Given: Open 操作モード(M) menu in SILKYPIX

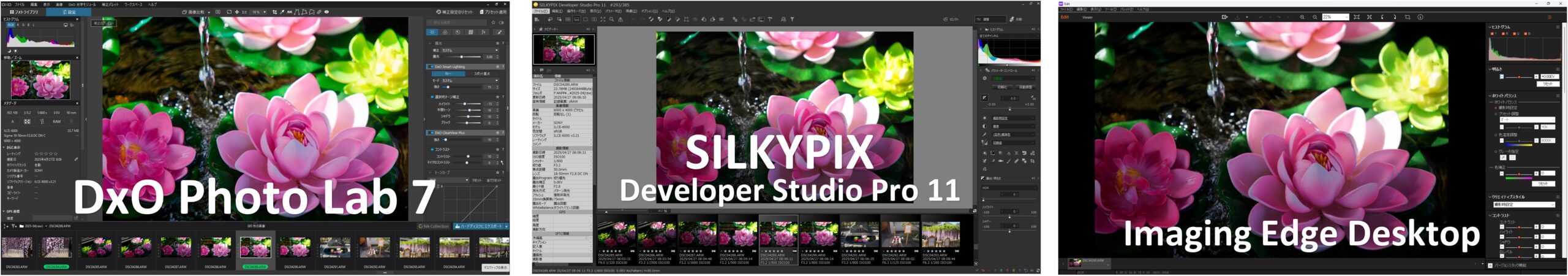Looking at the screenshot, I should [x=576, y=11].
